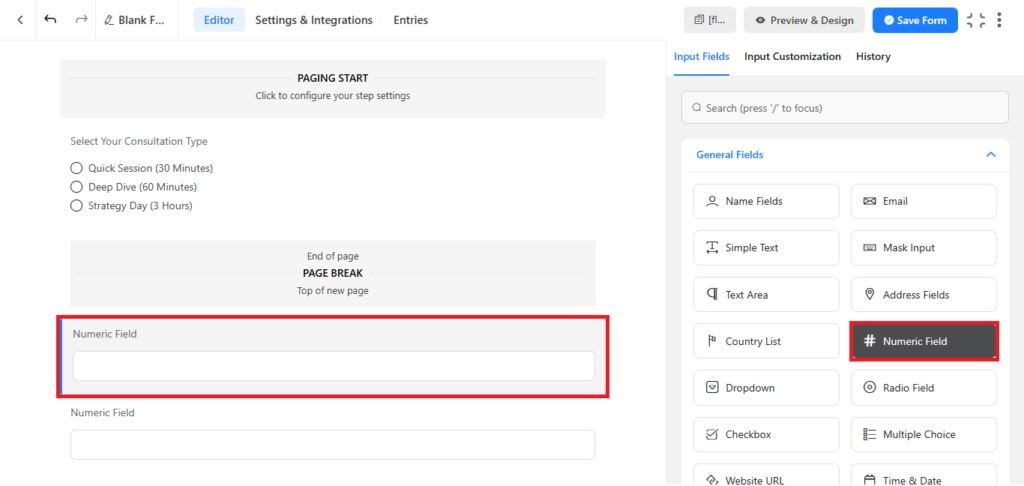
Task: Focus the field search box
Action: 844,108
